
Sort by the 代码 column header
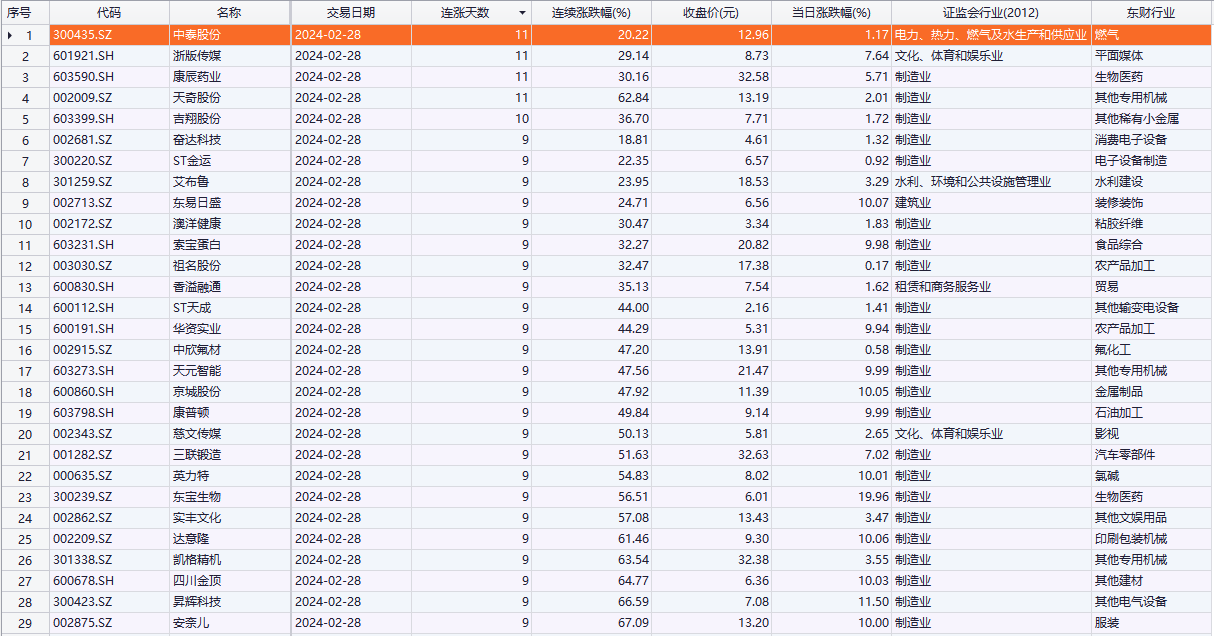109,13
